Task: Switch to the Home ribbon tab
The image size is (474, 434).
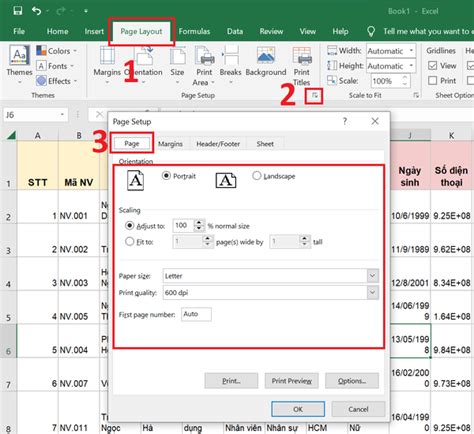Action: click(x=57, y=31)
